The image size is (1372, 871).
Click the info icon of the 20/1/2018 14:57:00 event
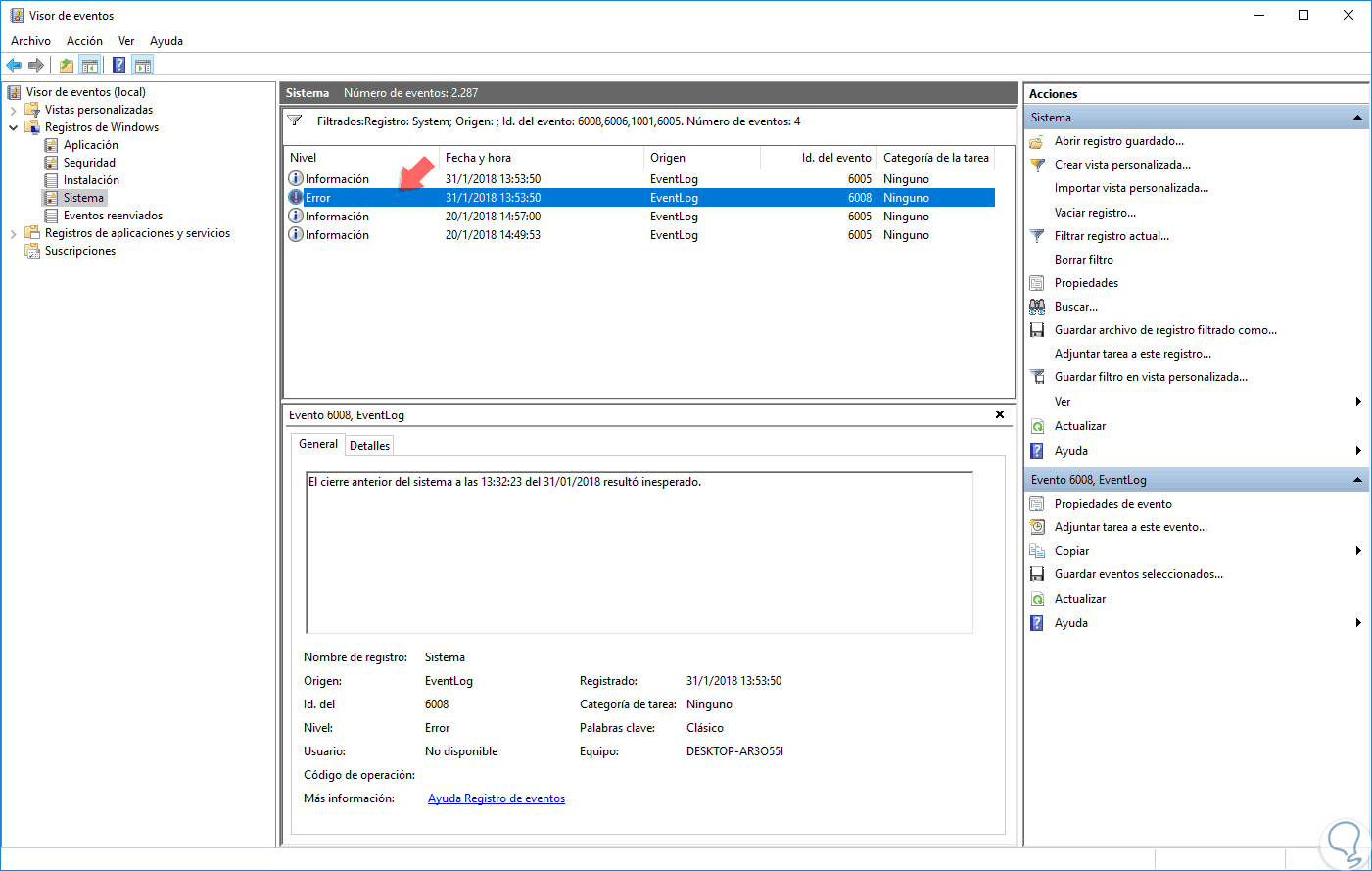(296, 217)
